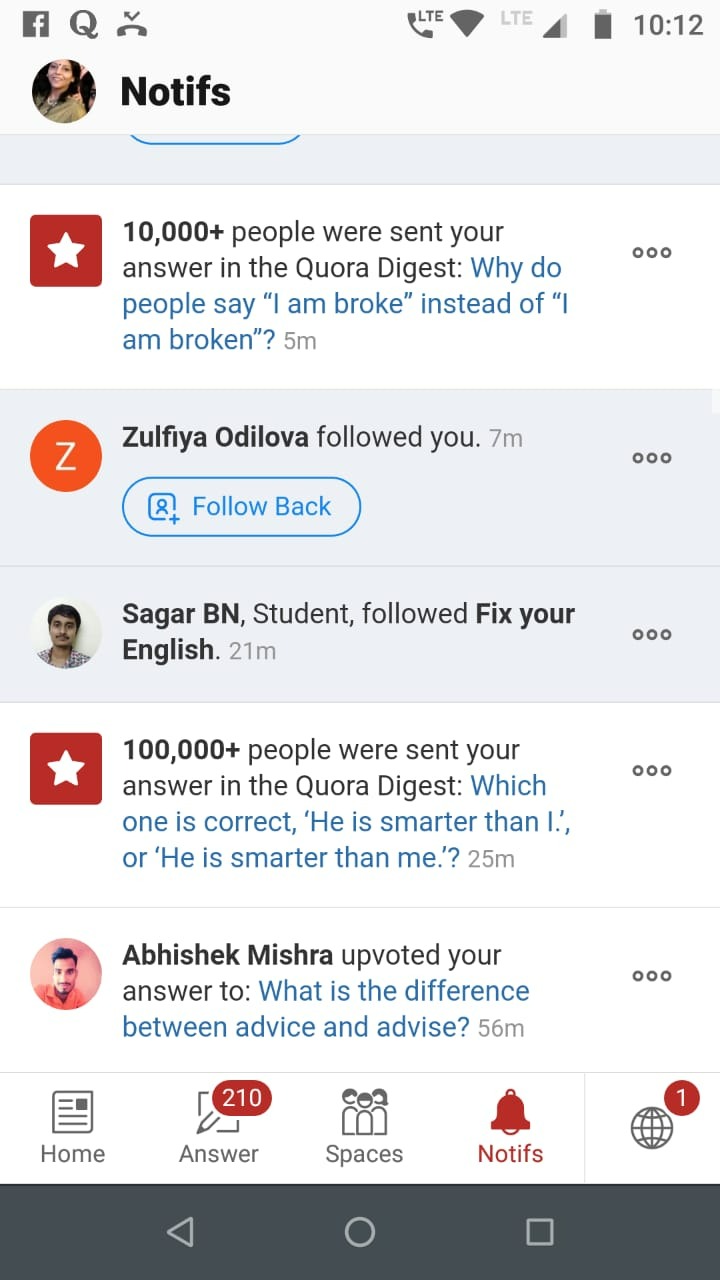Open the Spaces tab
This screenshot has width=720, height=1280.
tap(364, 1128)
